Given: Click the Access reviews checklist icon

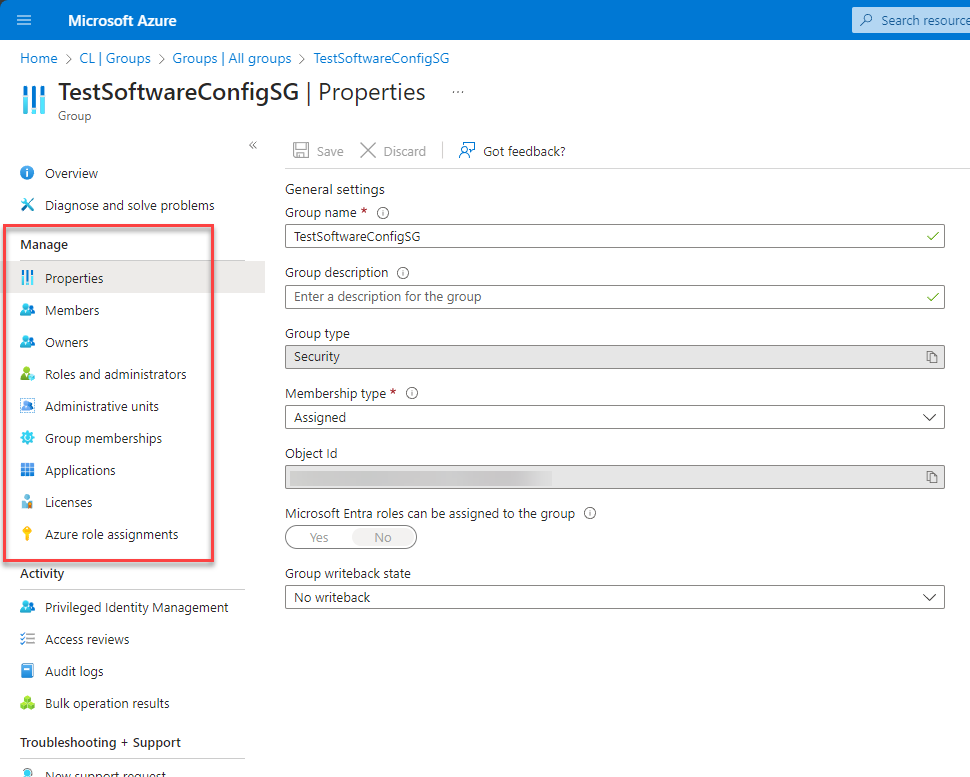Looking at the screenshot, I should (27, 639).
